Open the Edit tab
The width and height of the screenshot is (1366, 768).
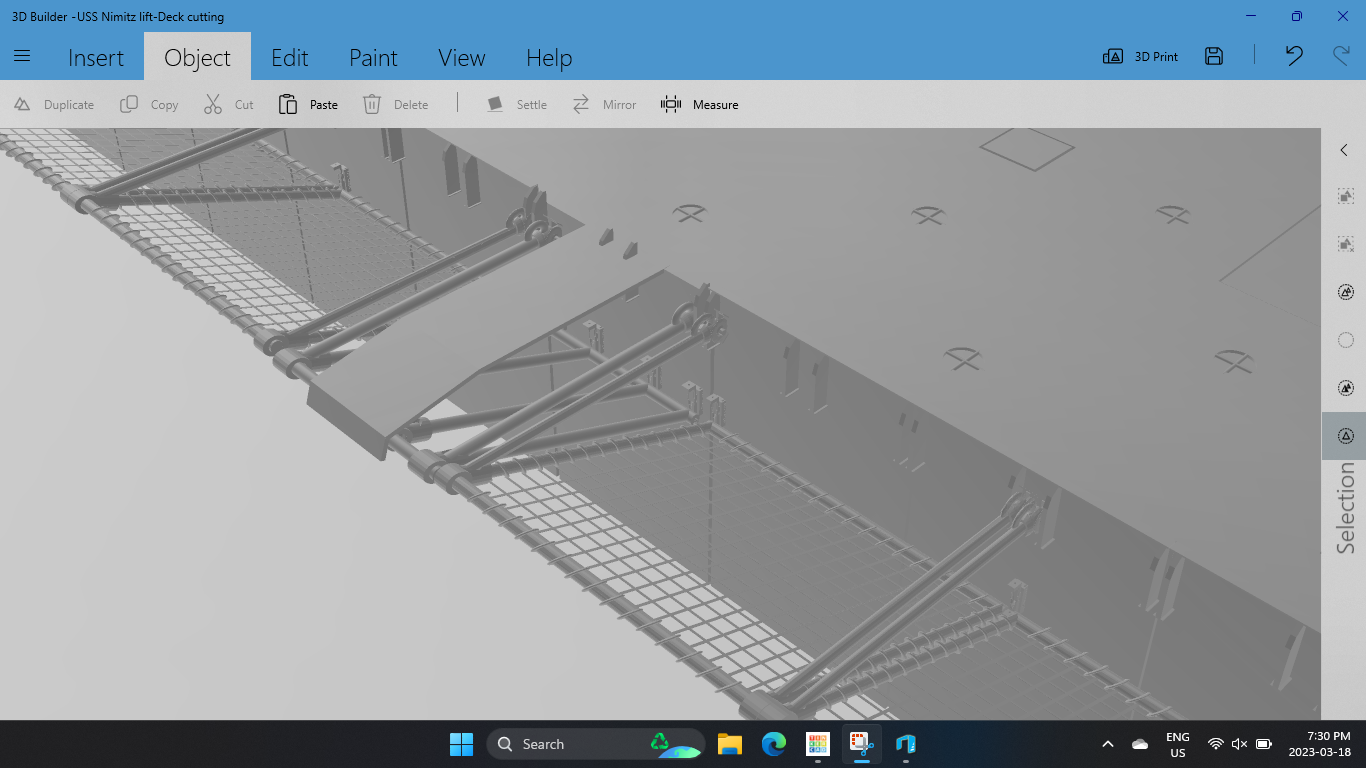290,58
